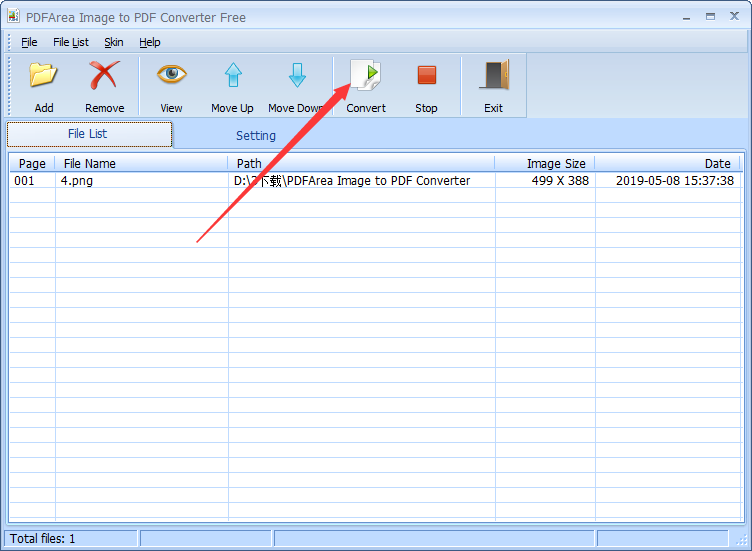
Task: Click the date 2019-05-08 15:37:38
Action: pos(675,181)
